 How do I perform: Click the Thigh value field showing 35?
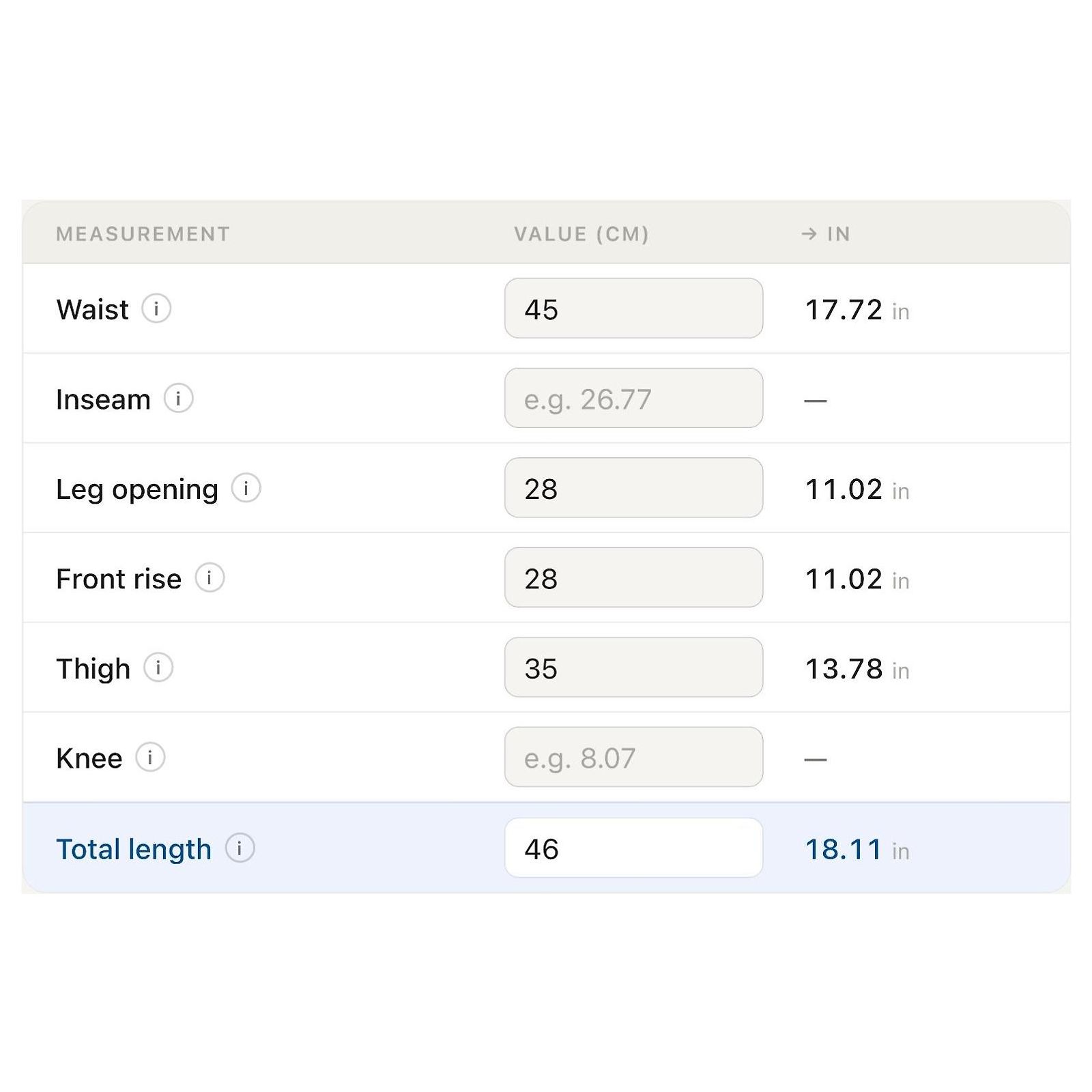pos(633,667)
